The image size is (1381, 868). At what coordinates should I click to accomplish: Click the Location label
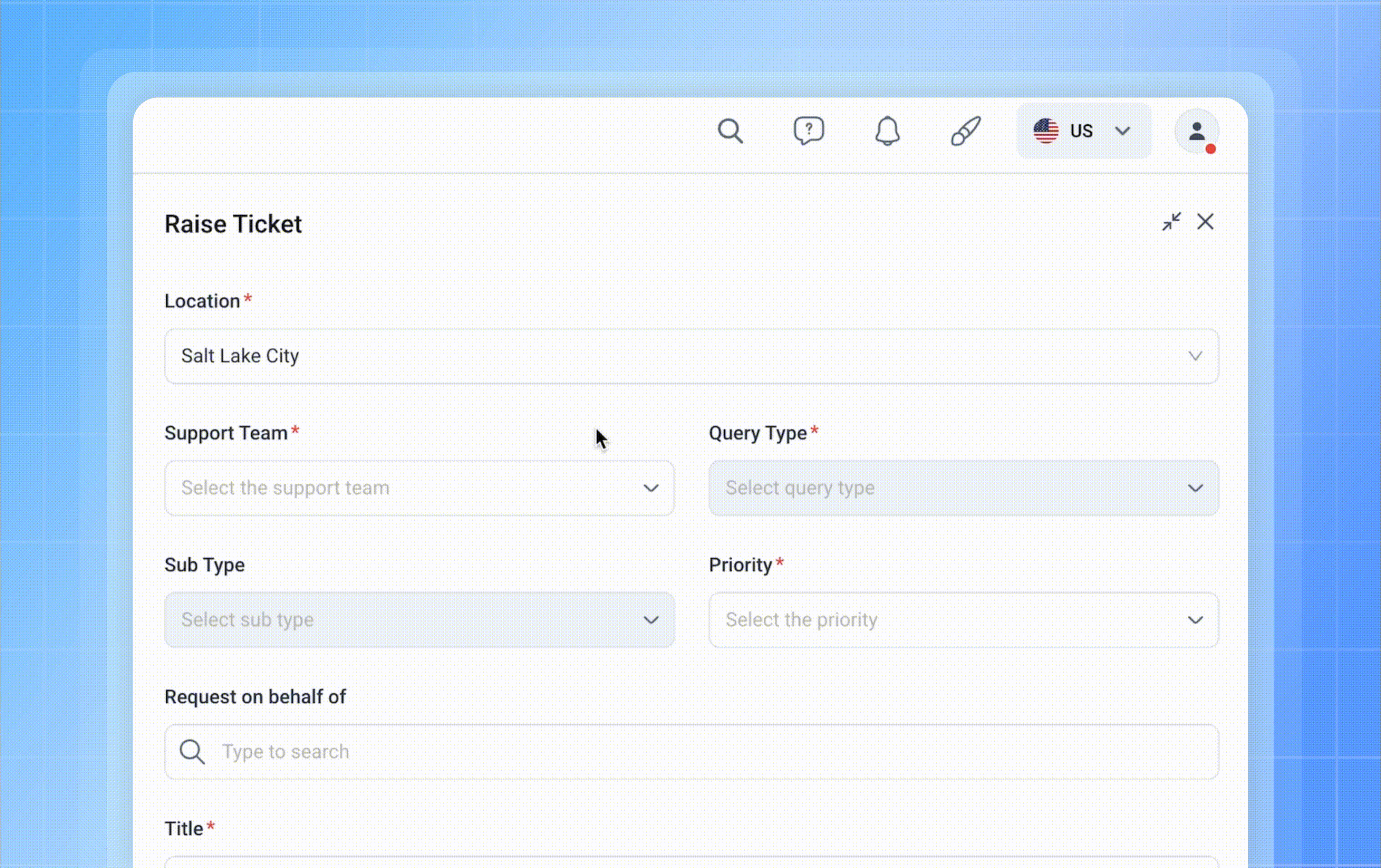202,301
